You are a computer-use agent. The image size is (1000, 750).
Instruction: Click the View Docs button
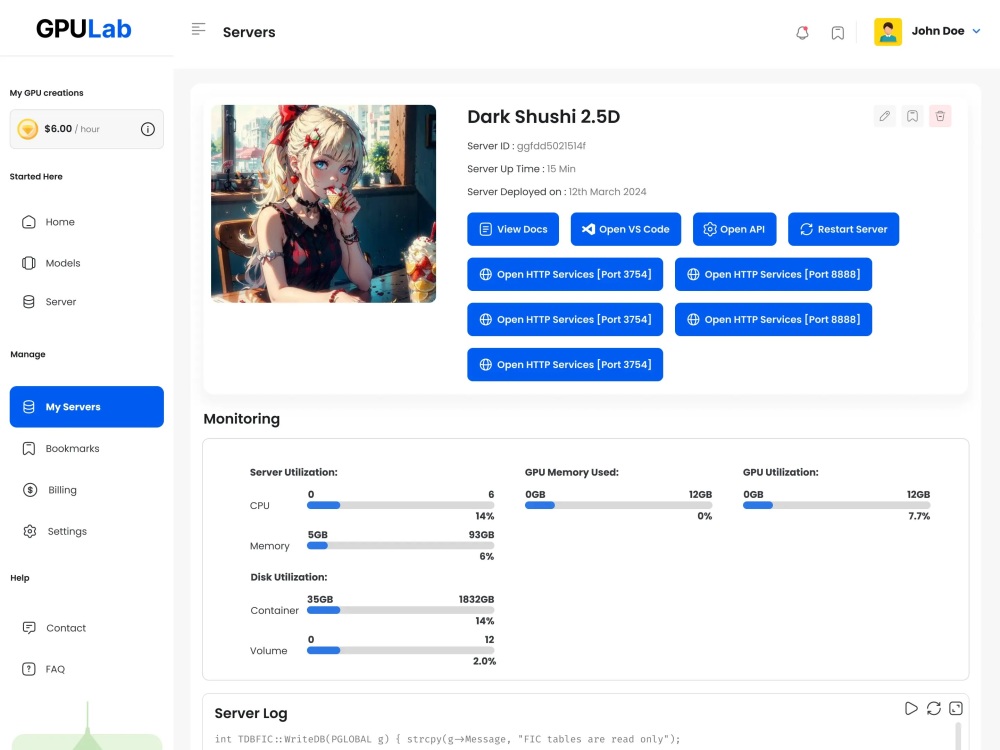(x=513, y=229)
